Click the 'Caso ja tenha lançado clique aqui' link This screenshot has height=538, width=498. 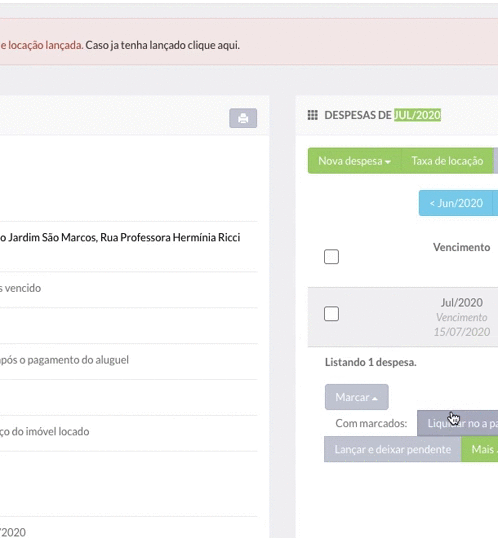(x=162, y=45)
